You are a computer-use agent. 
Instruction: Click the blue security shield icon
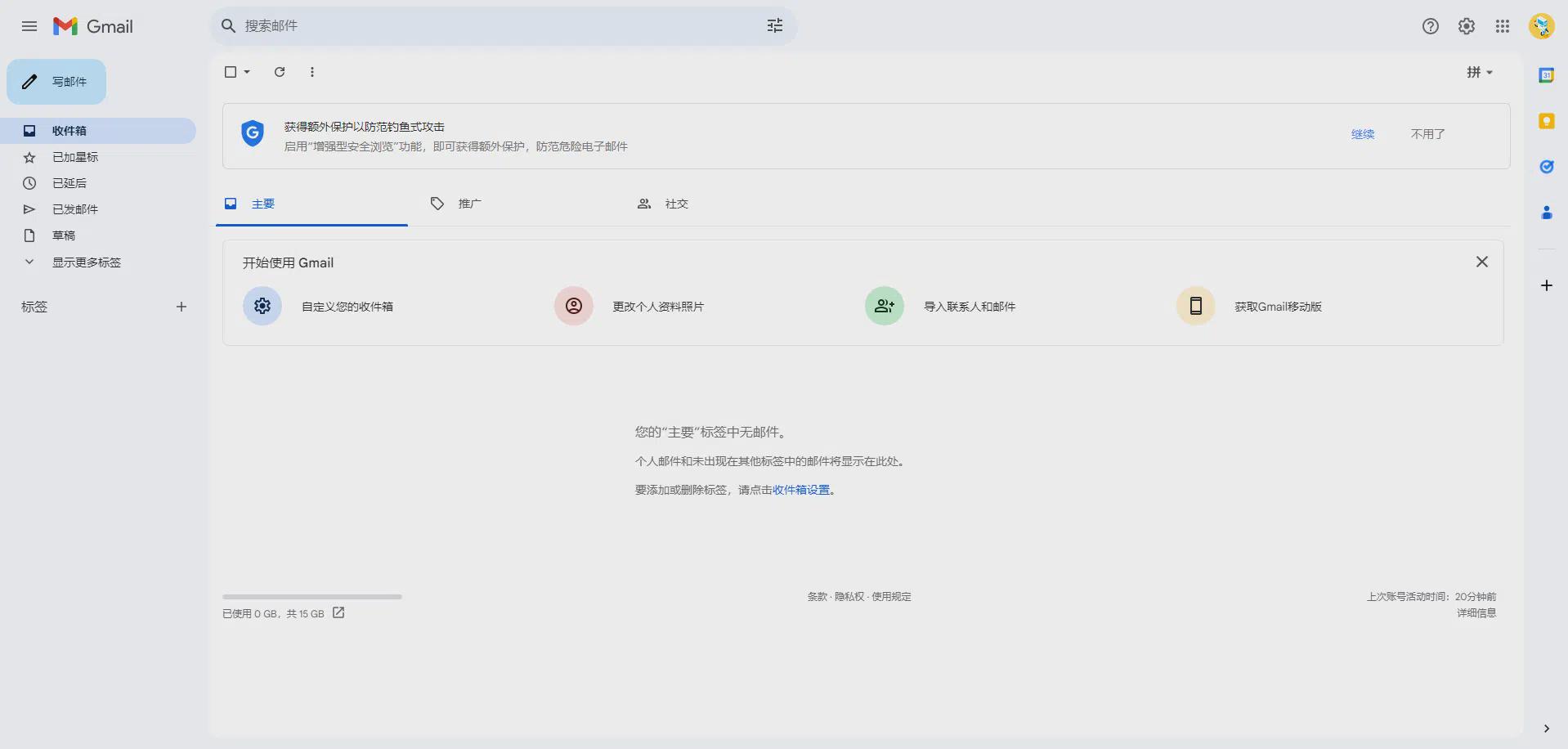tap(253, 133)
